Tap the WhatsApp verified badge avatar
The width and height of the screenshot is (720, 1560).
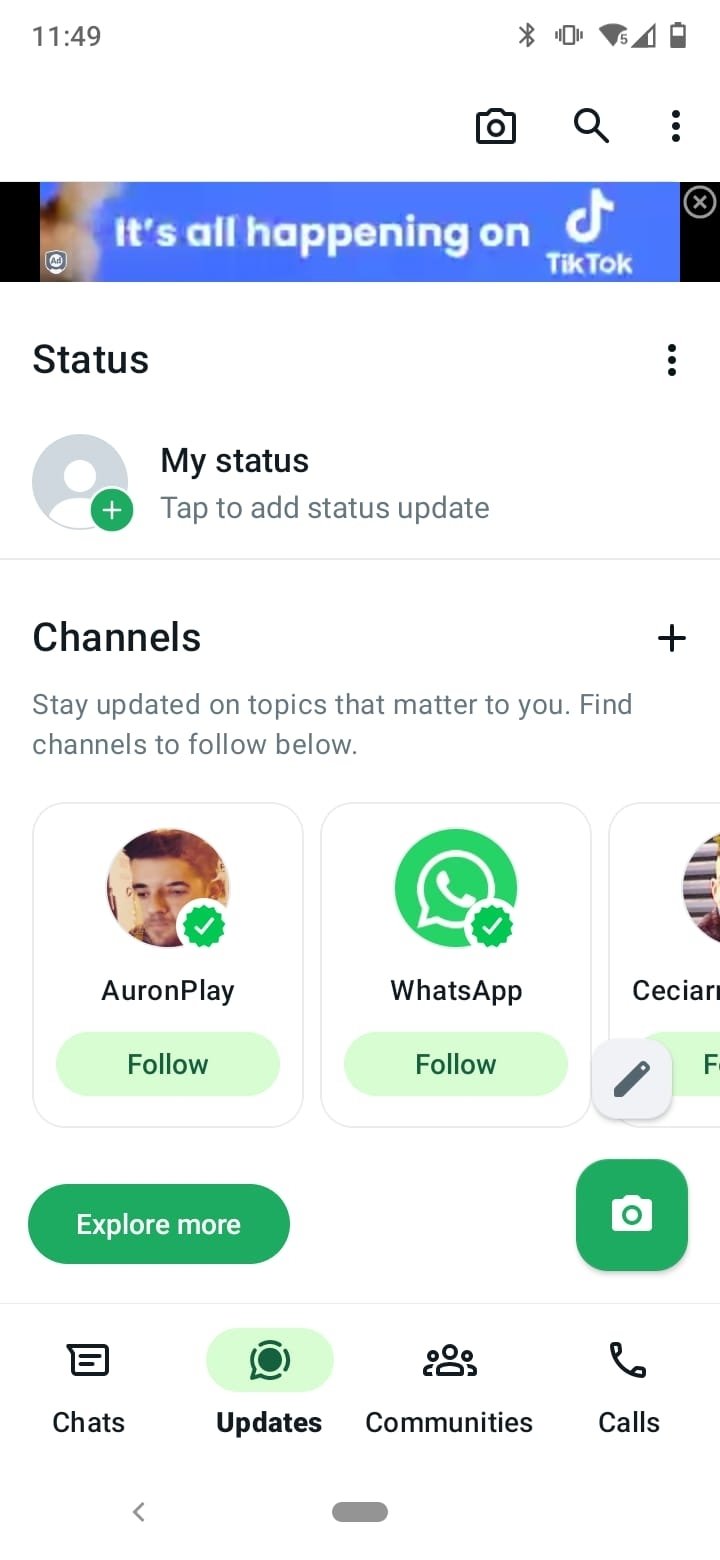click(x=456, y=888)
